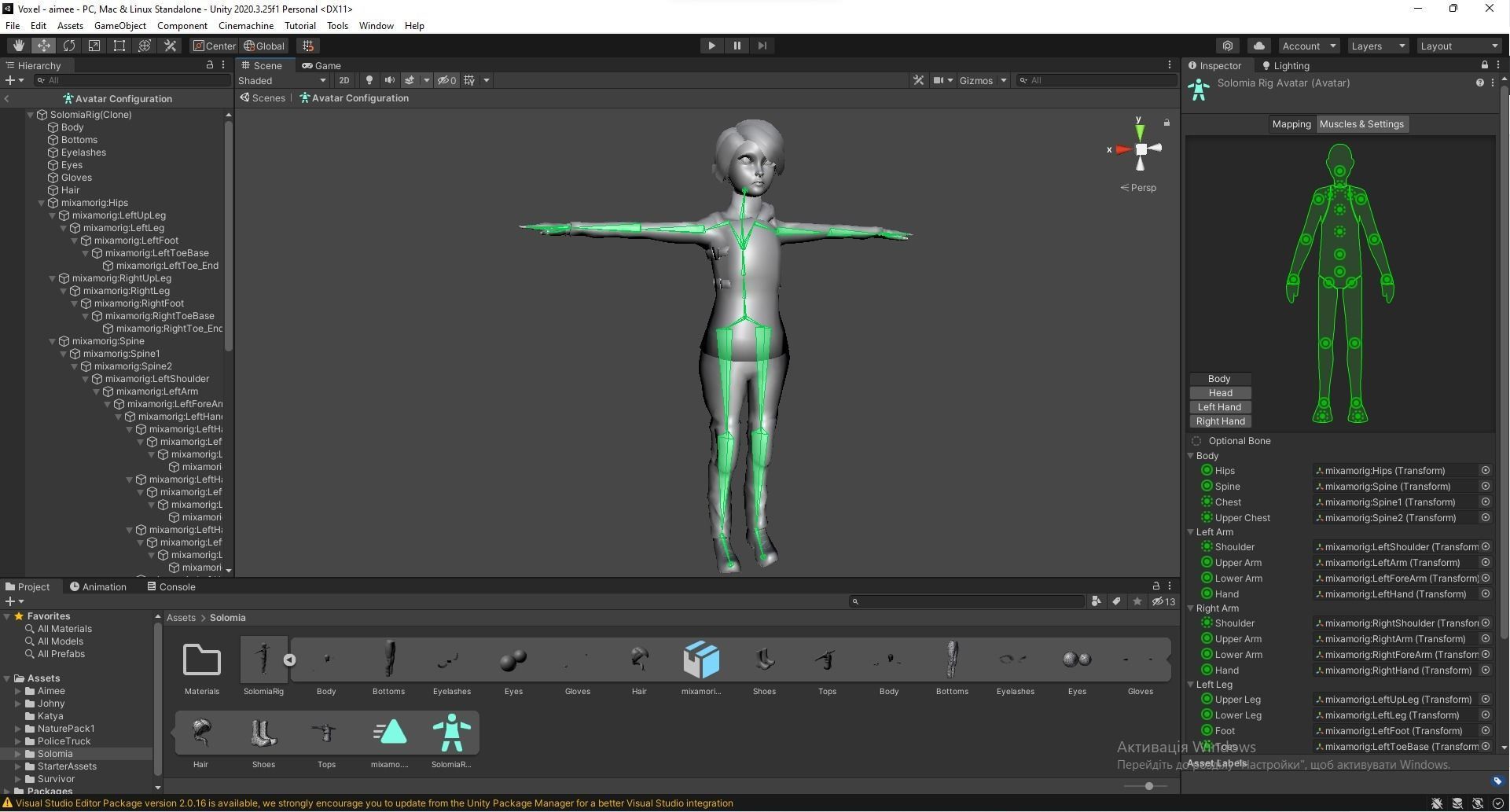
Task: Select the combined Transform tool
Action: (x=145, y=46)
